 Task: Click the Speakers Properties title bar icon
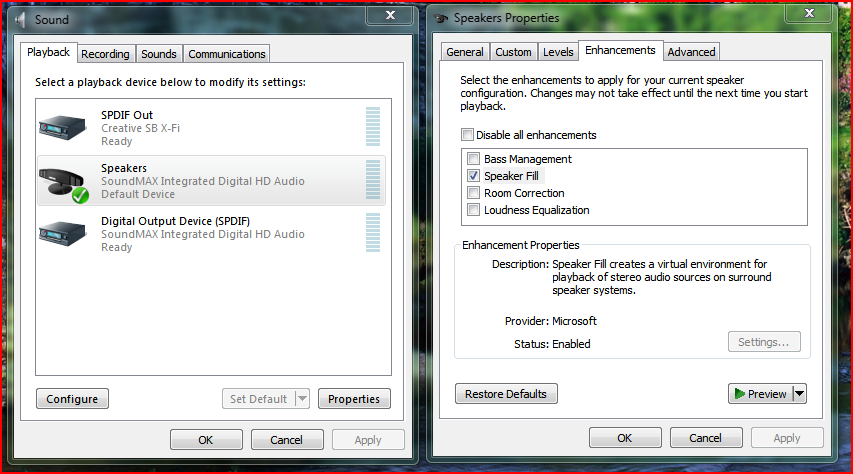441,18
